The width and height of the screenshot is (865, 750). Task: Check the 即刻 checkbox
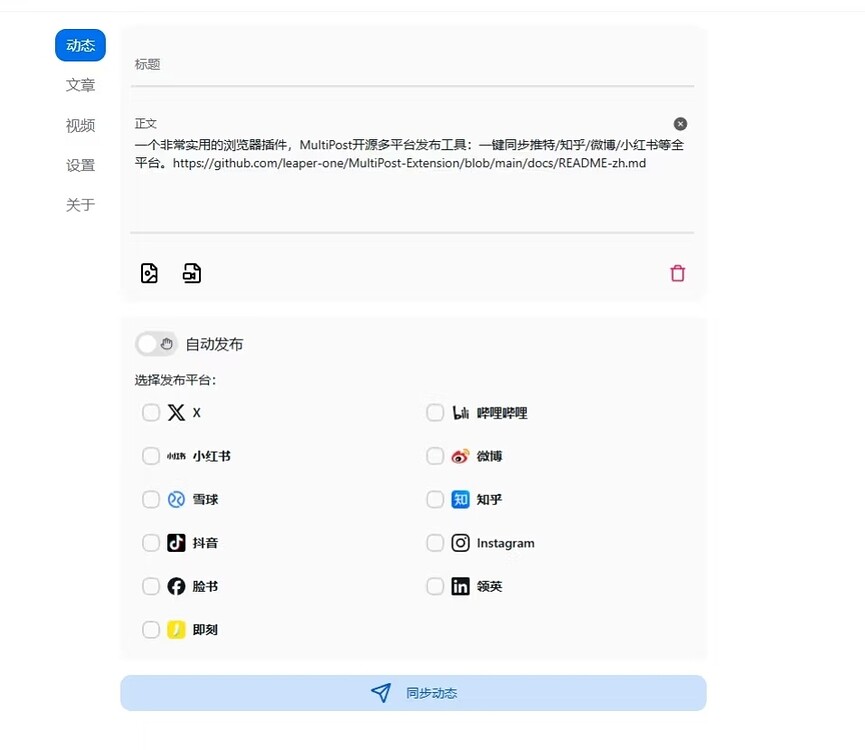(151, 630)
